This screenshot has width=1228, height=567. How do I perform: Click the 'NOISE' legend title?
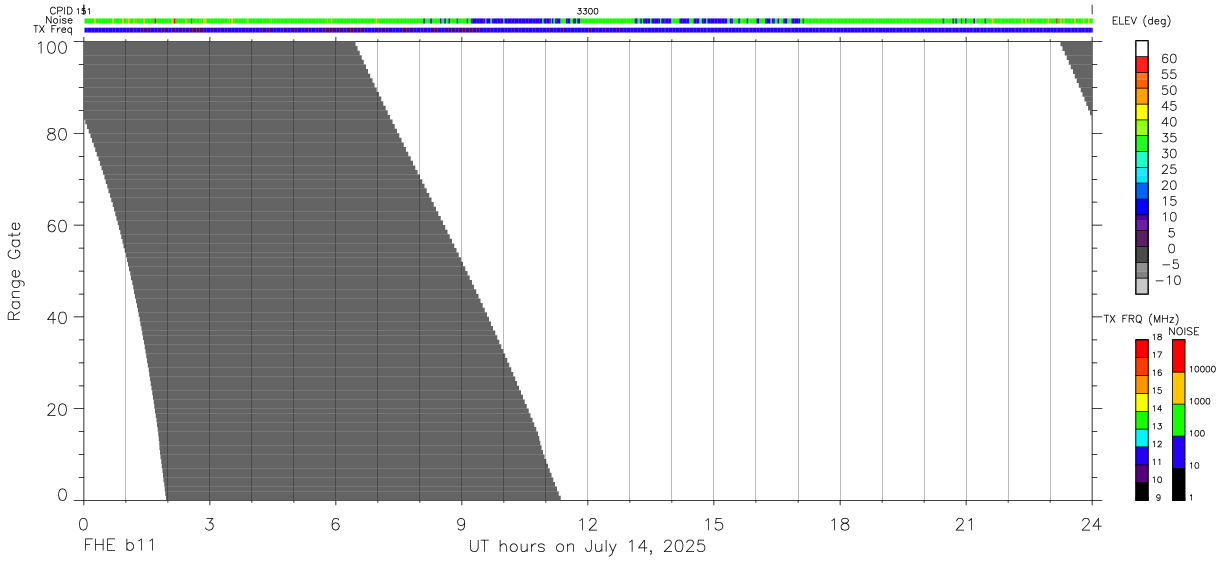1183,331
